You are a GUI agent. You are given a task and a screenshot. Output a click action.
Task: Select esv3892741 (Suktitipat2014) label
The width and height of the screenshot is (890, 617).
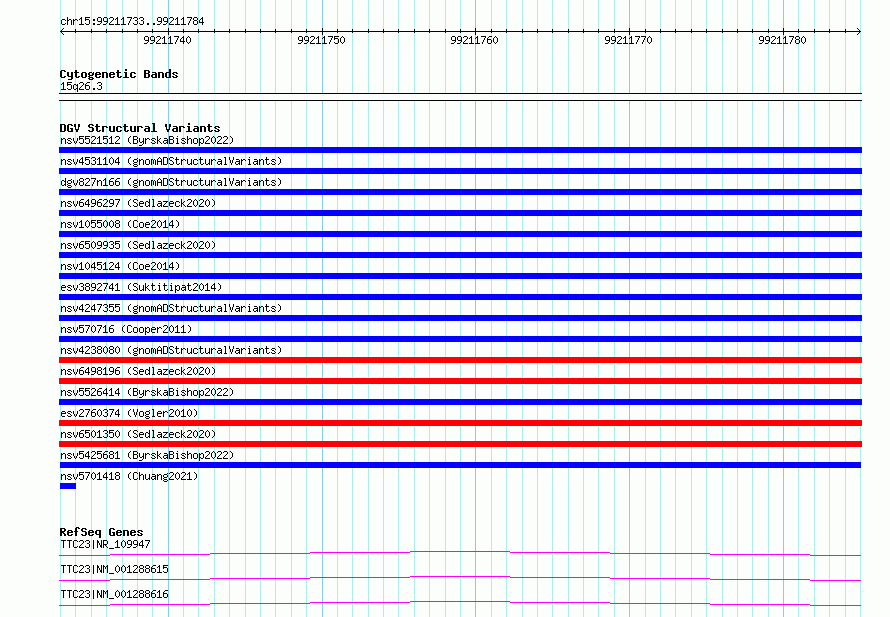(x=141, y=287)
